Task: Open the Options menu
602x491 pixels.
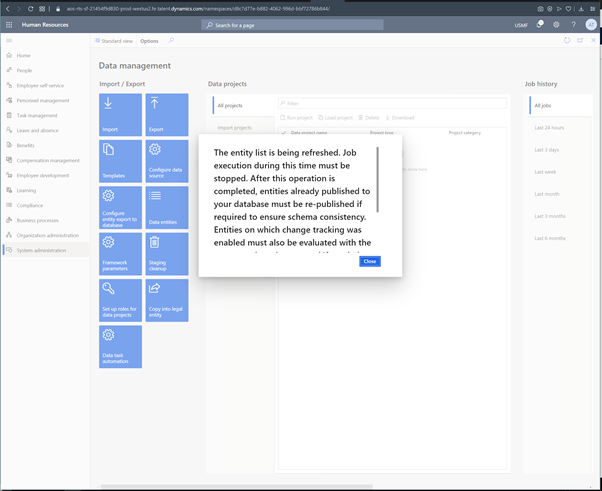Action: (x=149, y=41)
